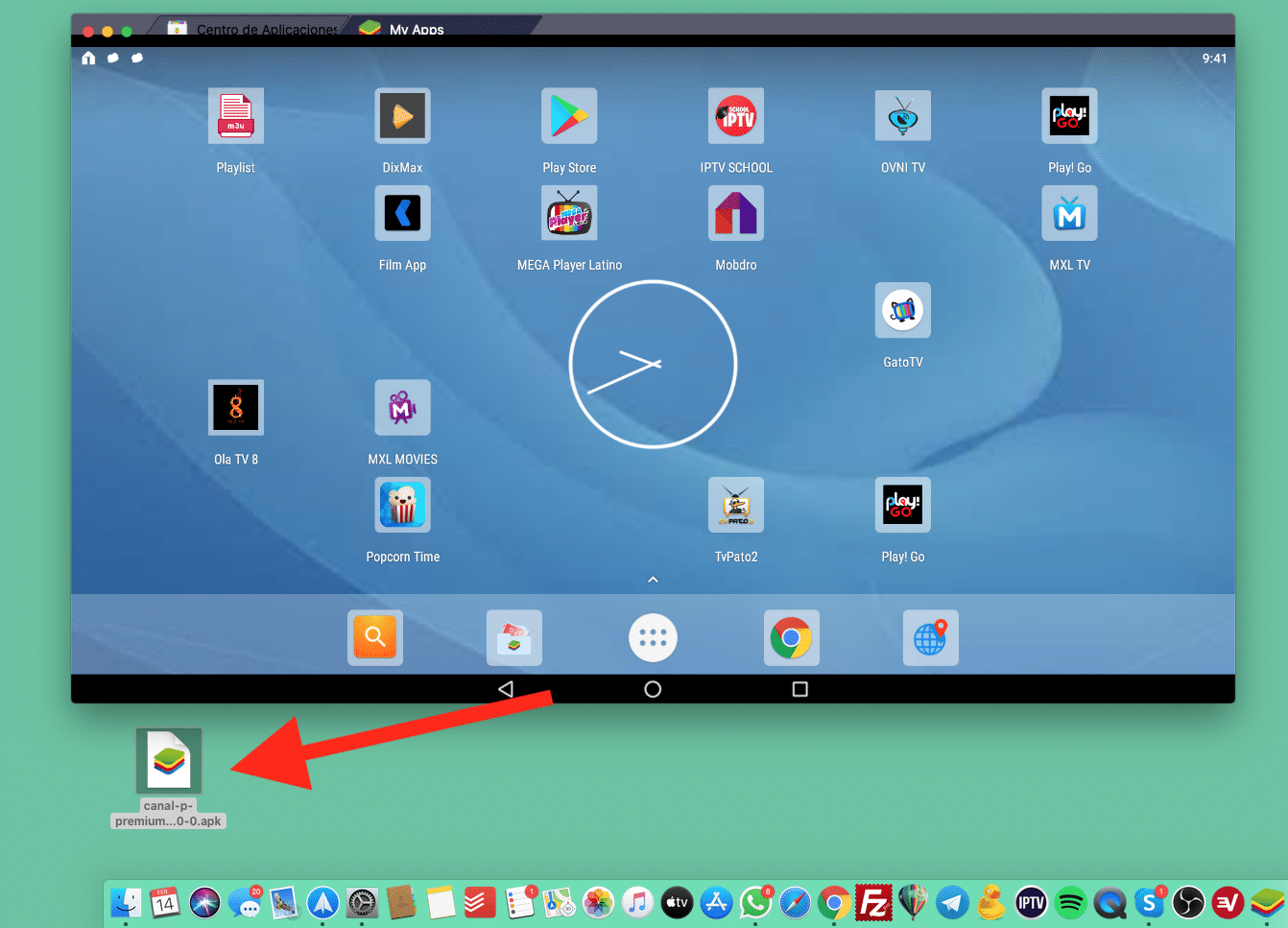
Task: Open TvPato2
Action: click(736, 504)
